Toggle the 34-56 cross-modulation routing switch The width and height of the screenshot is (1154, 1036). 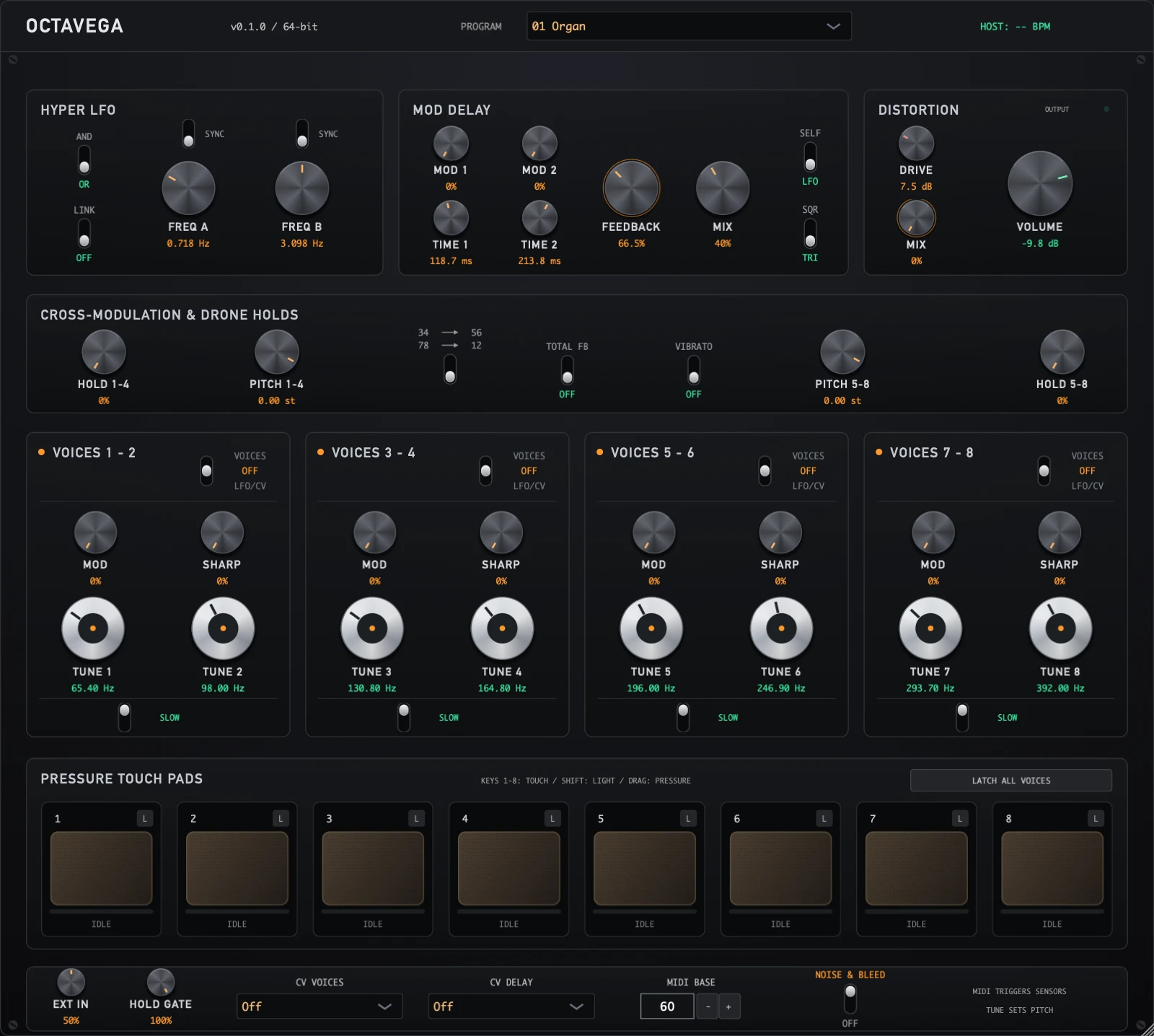[x=450, y=369]
